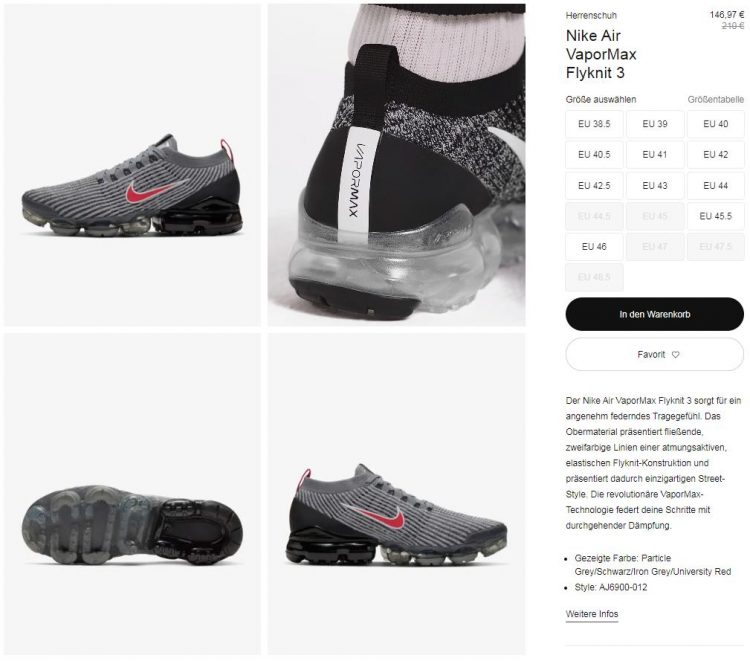The image size is (750, 661).
Task: View the VaporMax heel close-up photo
Action: pyautogui.click(x=397, y=165)
